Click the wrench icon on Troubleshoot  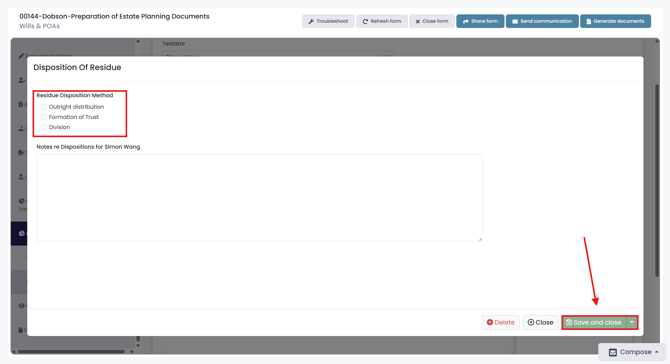(311, 21)
